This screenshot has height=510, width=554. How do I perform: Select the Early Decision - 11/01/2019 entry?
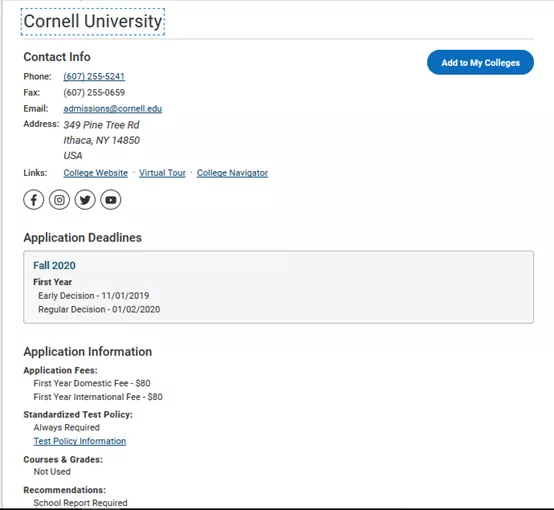[x=94, y=295]
